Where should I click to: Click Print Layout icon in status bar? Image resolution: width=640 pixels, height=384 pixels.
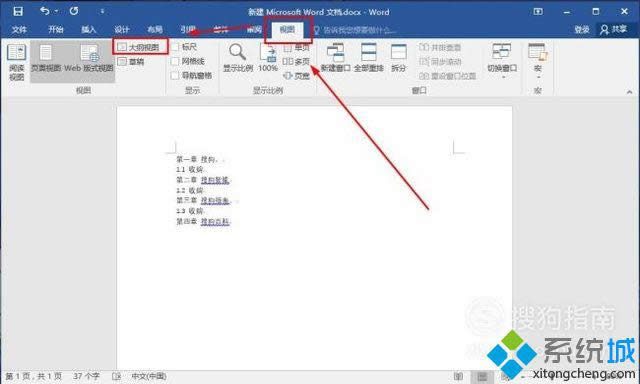[482, 376]
